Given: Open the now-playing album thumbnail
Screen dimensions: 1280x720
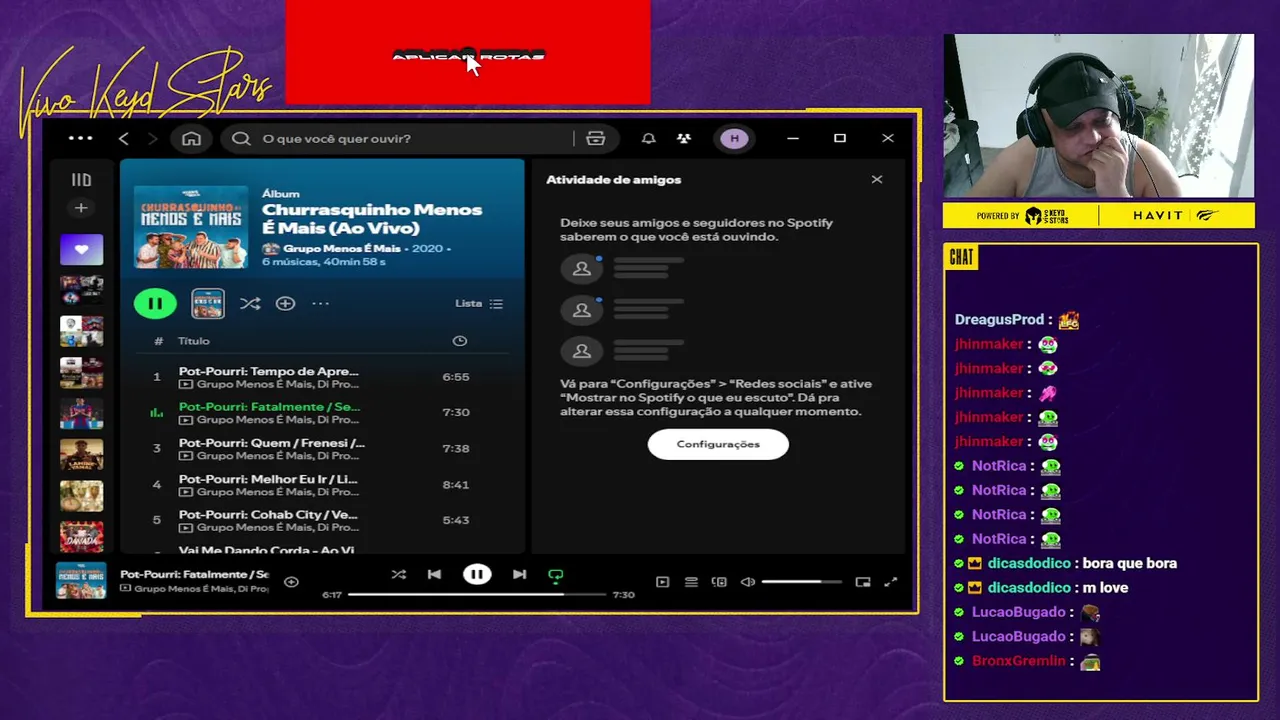Looking at the screenshot, I should tap(81, 581).
